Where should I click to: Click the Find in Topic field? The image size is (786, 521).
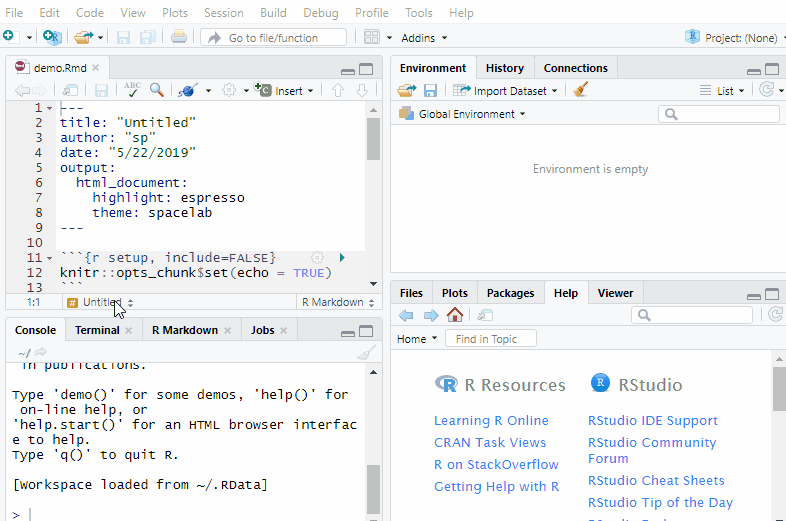[490, 339]
